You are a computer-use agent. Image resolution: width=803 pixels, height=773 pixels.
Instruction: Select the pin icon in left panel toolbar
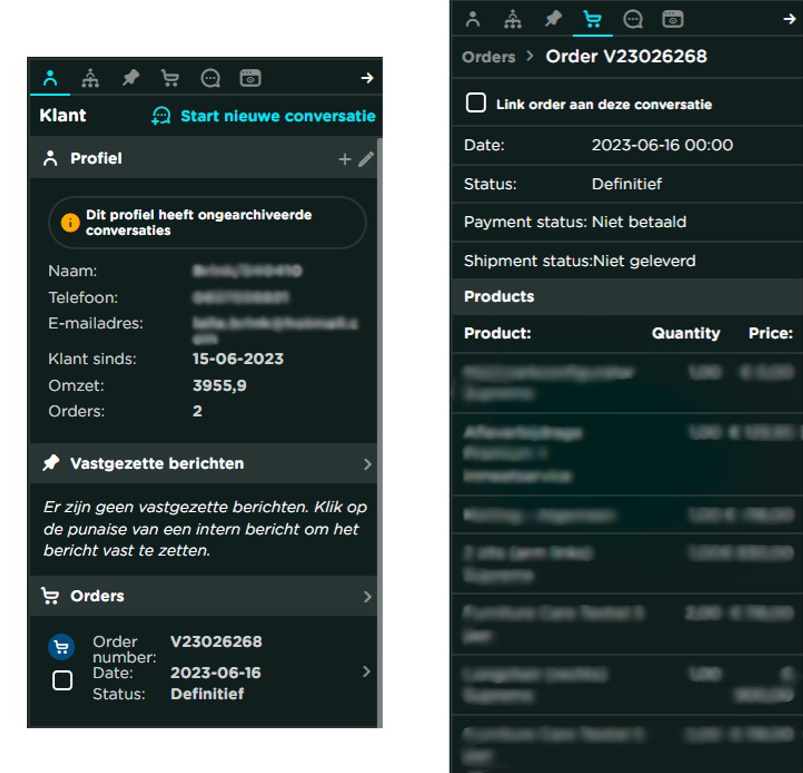(x=130, y=78)
